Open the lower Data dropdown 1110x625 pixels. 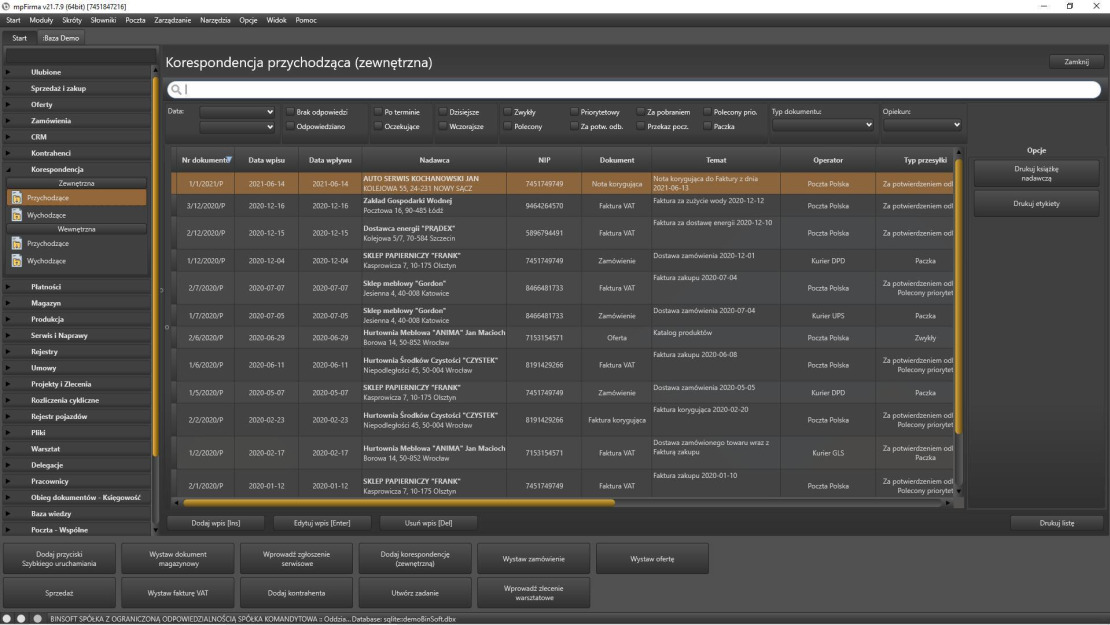pyautogui.click(x=236, y=127)
